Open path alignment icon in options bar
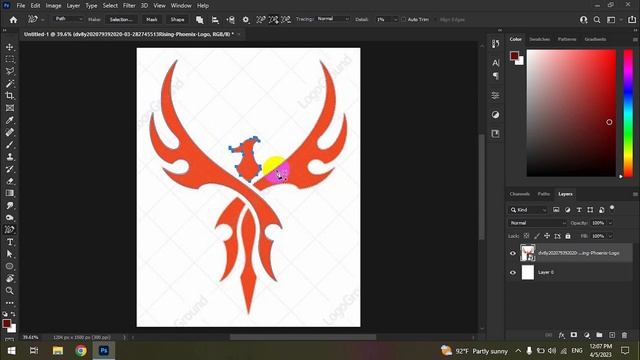640x360 pixels. pos(215,20)
